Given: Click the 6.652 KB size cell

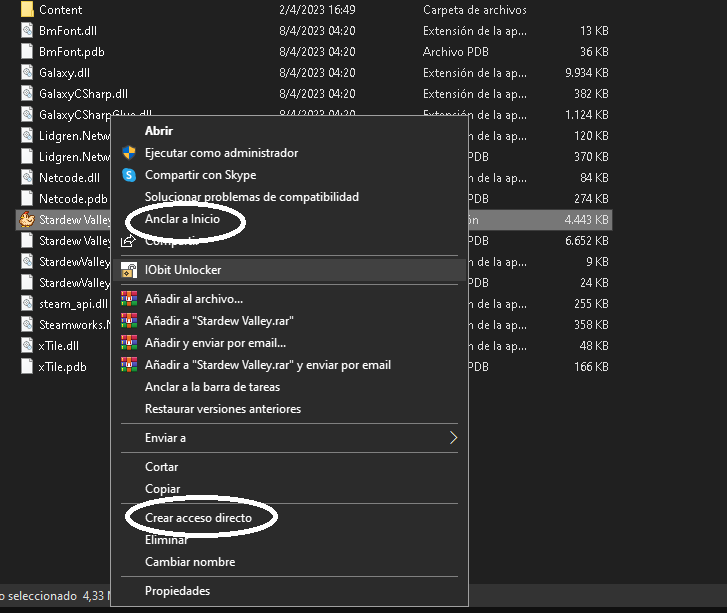Looking at the screenshot, I should pos(587,241).
